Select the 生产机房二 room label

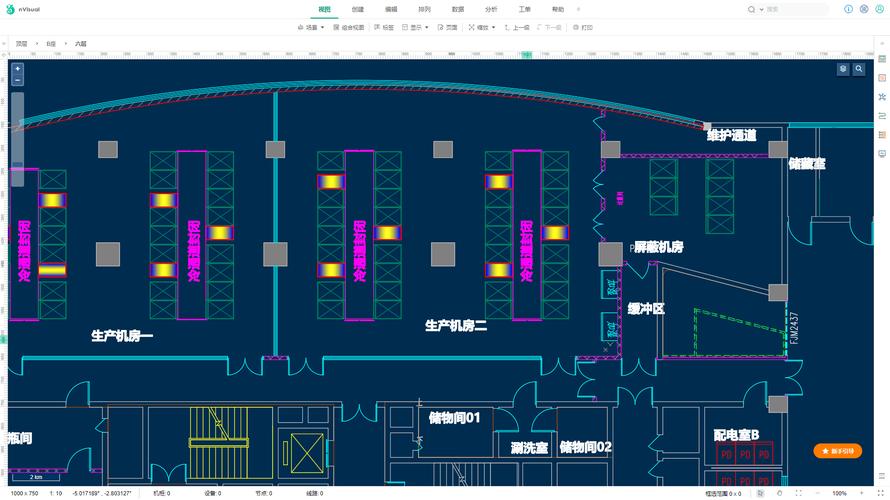tap(456, 326)
